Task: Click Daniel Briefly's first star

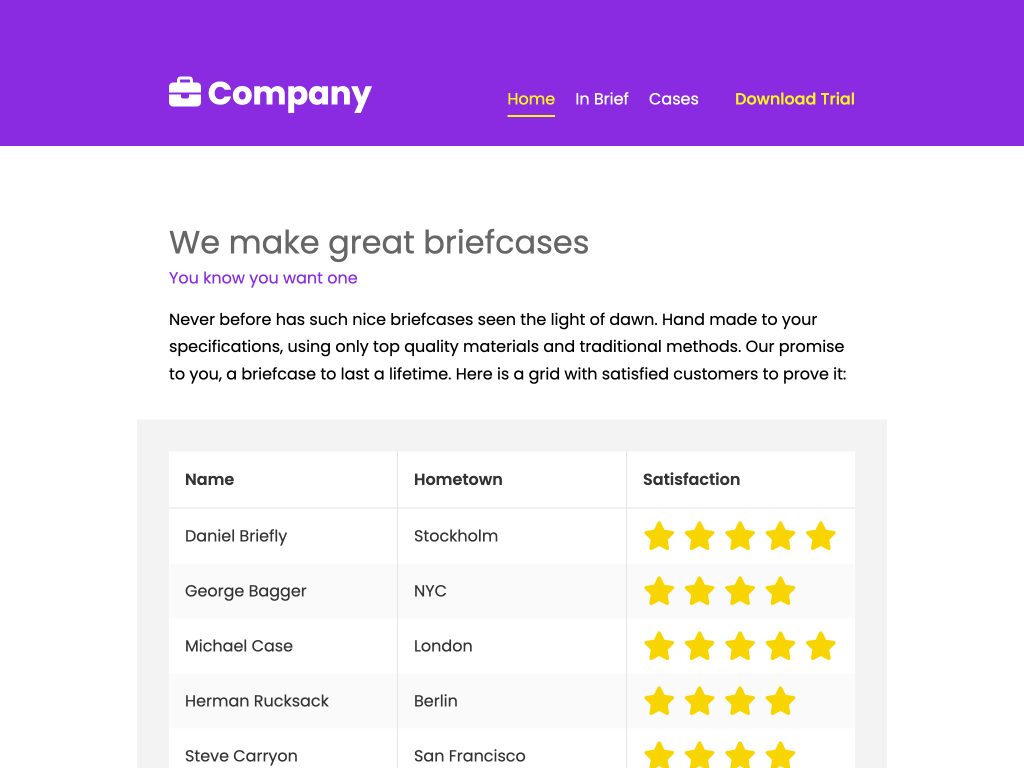Action: point(659,536)
